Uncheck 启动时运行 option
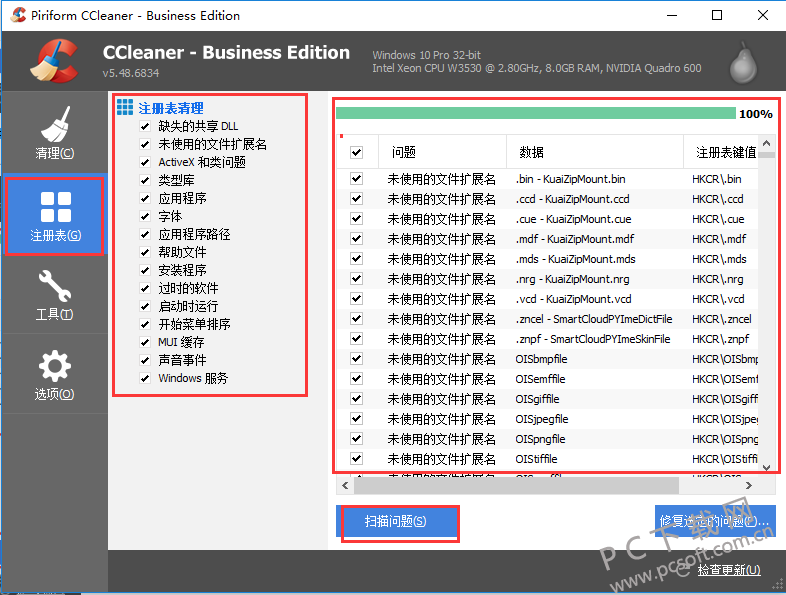Viewport: 786px width, 595px height. [x=145, y=306]
